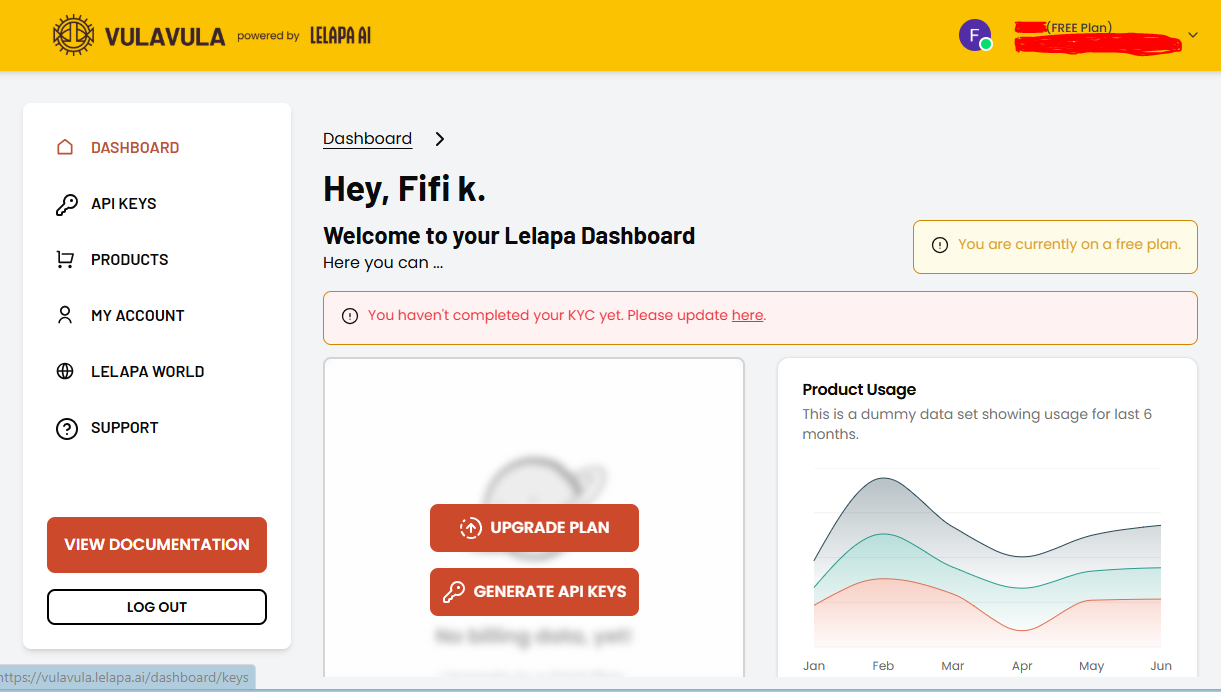Screen dimensions: 1221x692
Task: Click the LOG OUT button
Action: (x=157, y=607)
